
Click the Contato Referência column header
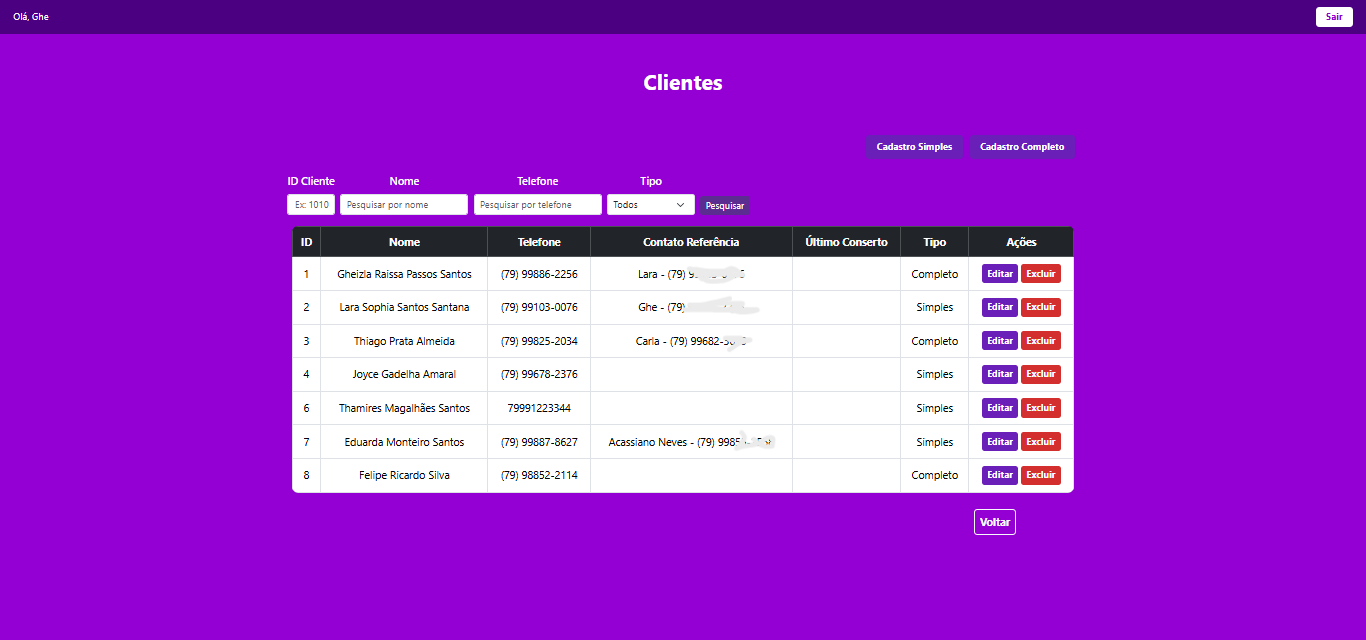691,242
